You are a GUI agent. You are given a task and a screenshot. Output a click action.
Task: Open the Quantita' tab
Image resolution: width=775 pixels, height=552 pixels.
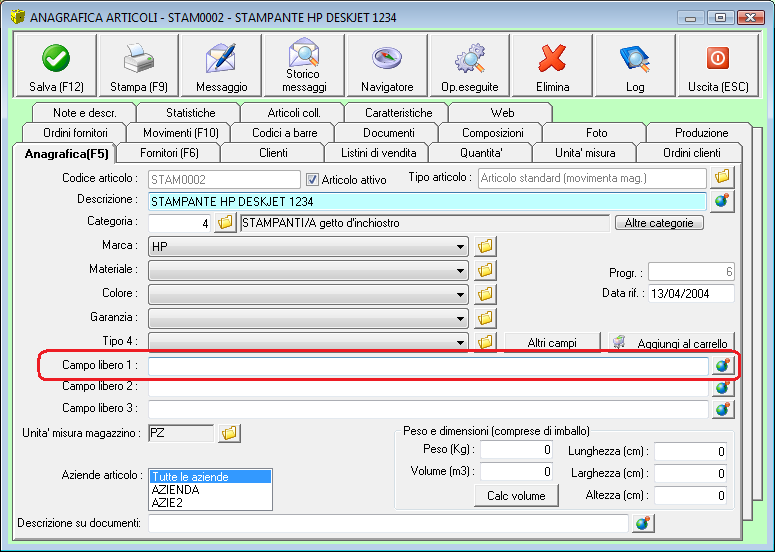[481, 153]
